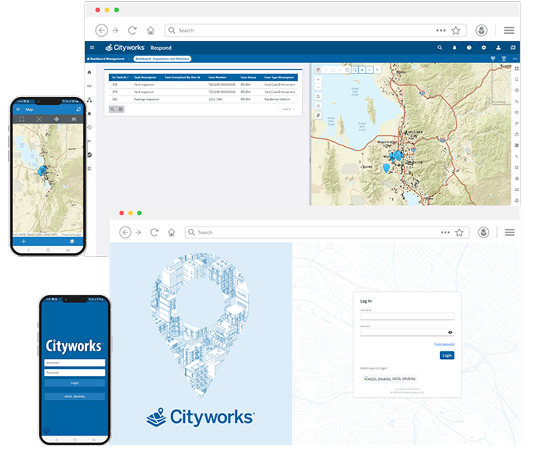The height and width of the screenshot is (450, 539).
Task: Click home button in top browser toolbar
Action: pos(151,30)
